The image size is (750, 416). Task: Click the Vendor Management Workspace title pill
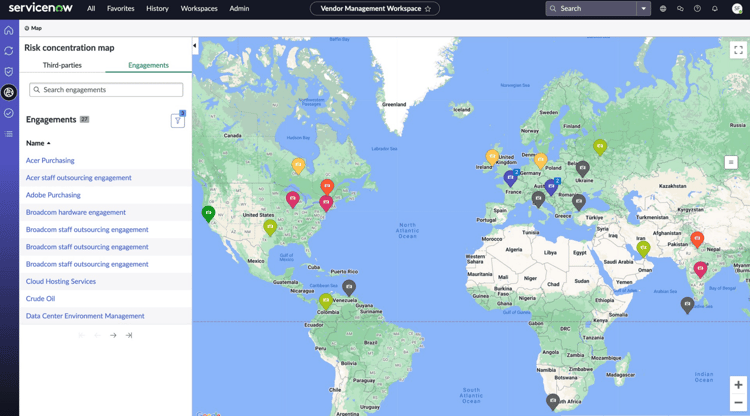[375, 9]
